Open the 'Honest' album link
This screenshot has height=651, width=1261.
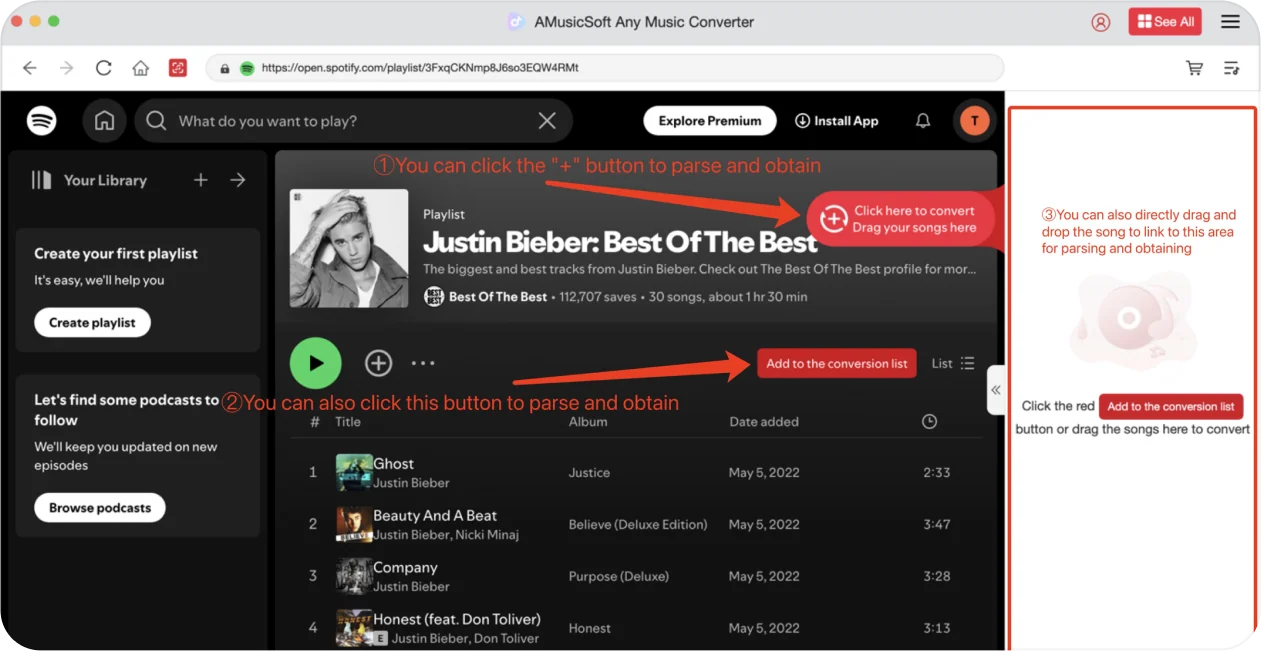pos(590,628)
